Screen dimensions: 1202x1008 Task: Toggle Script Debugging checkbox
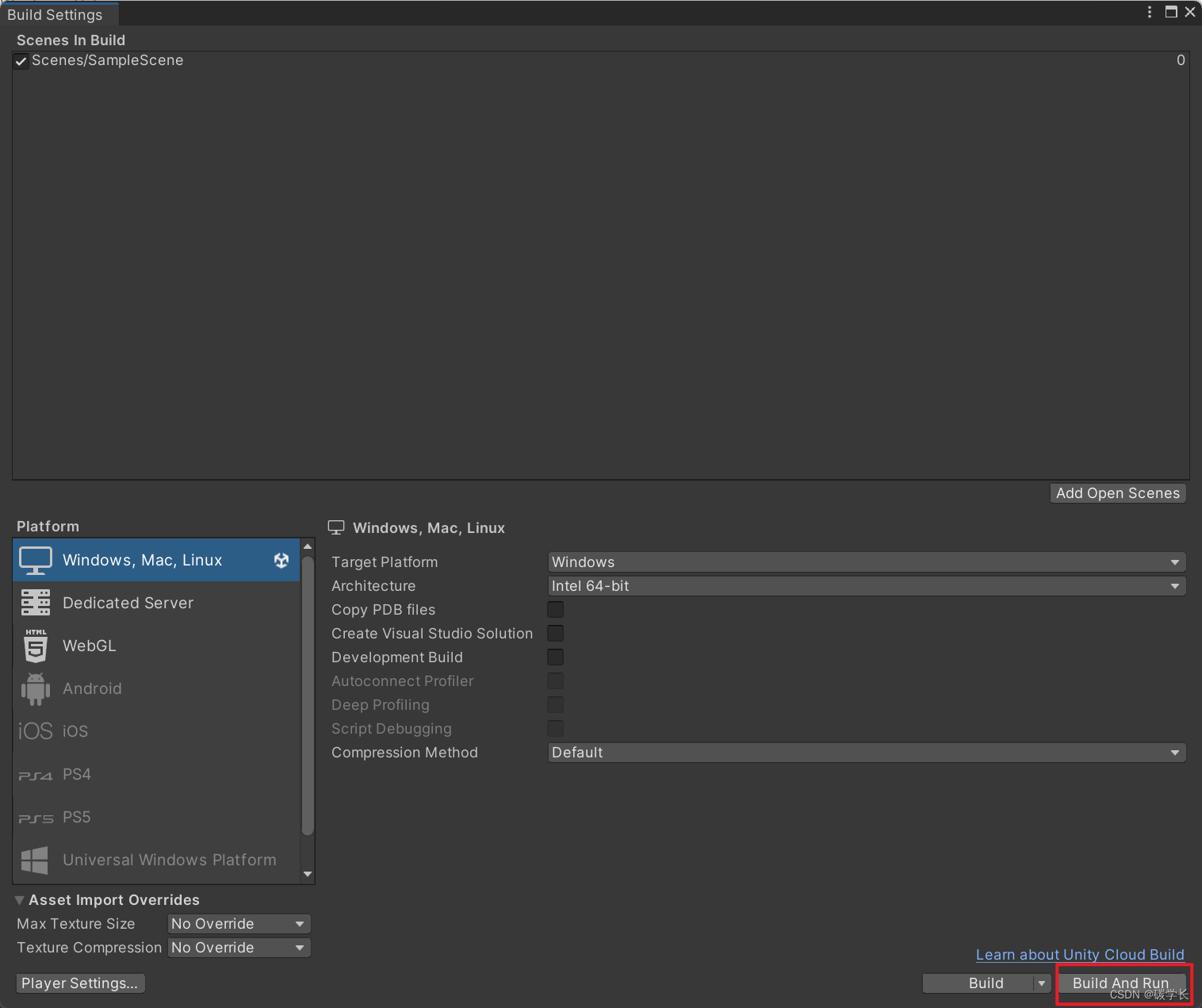click(x=556, y=728)
